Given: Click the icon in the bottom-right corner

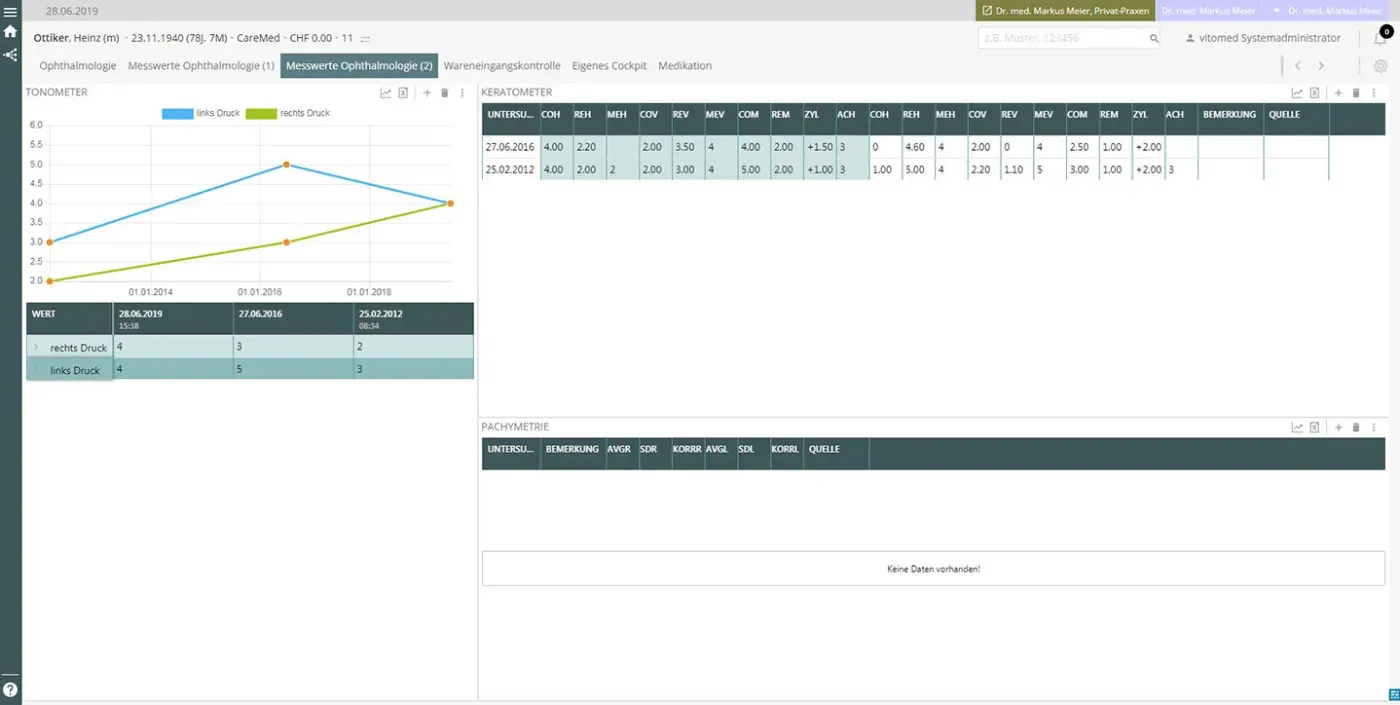Looking at the screenshot, I should point(1394,694).
